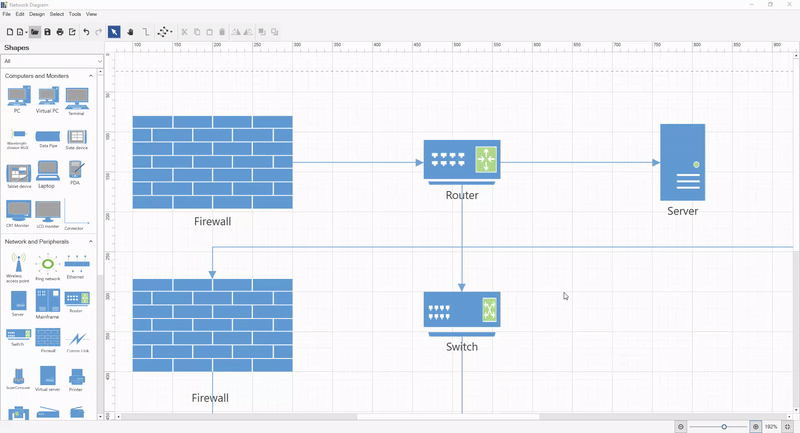
Task: Click the zoom in plus button
Action: coord(756,427)
